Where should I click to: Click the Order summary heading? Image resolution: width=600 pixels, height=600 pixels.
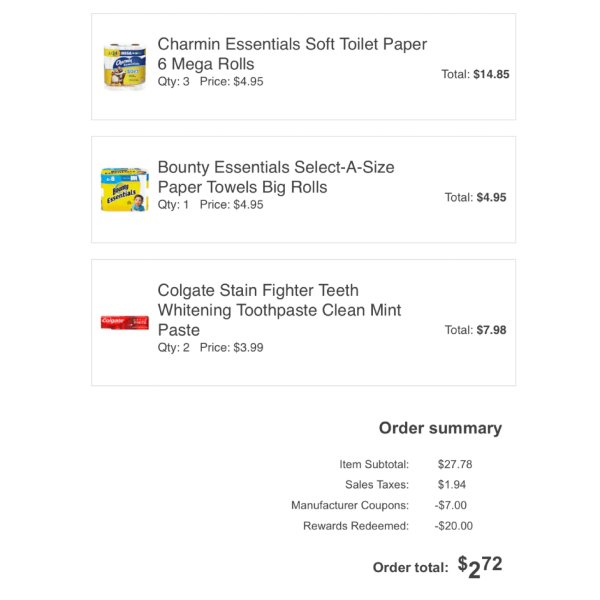pos(440,428)
